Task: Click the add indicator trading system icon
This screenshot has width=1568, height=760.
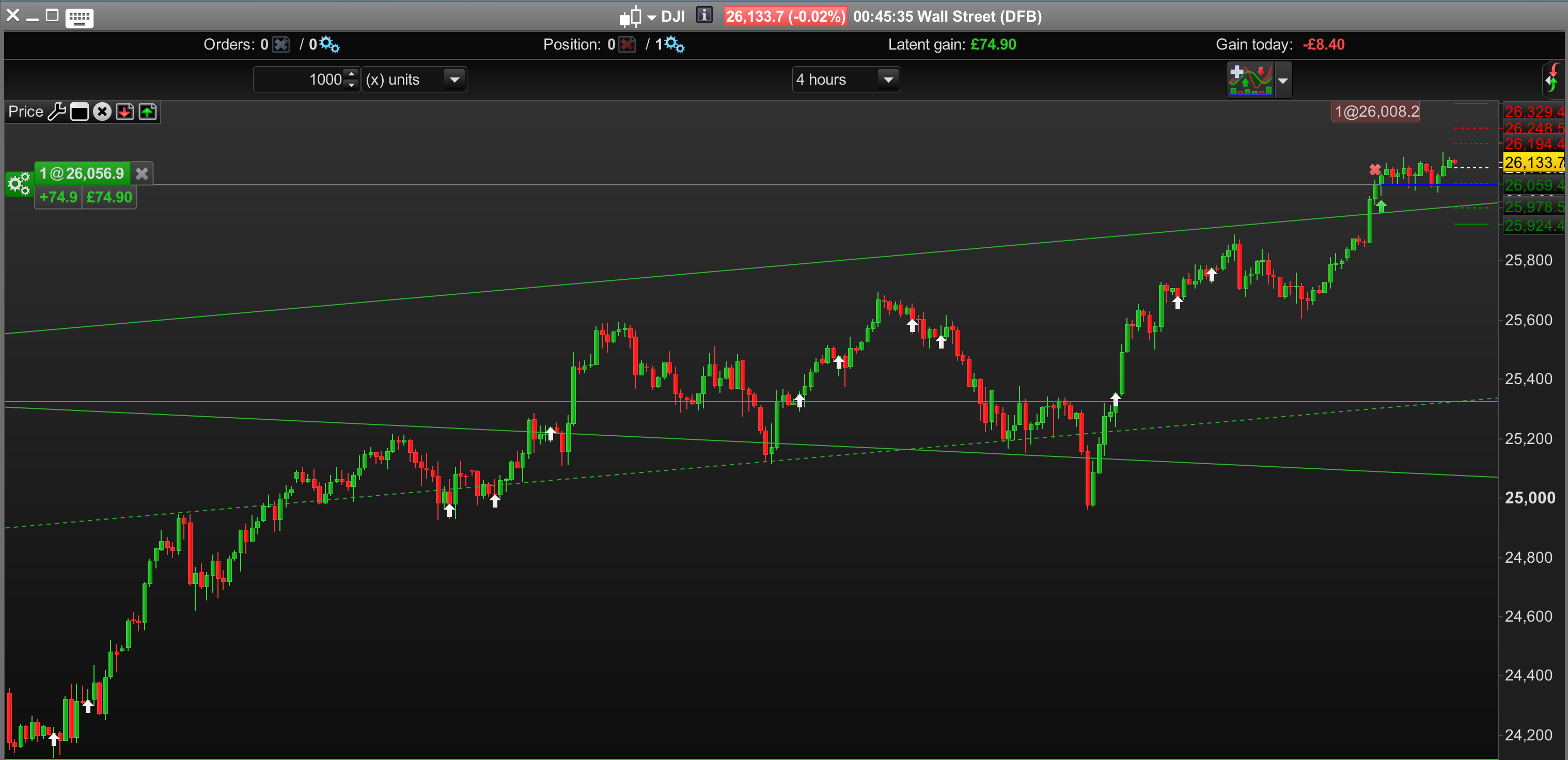Action: tap(1250, 80)
